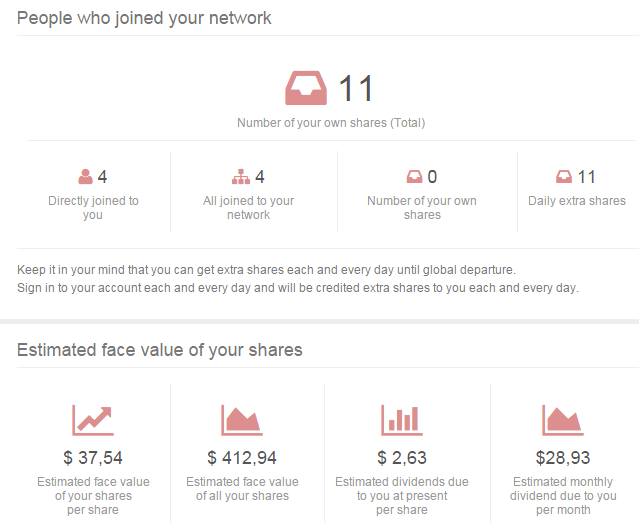The width and height of the screenshot is (640, 523).
Task: Click 'Number of your own shares (Total)' caption
Action: coord(330,123)
